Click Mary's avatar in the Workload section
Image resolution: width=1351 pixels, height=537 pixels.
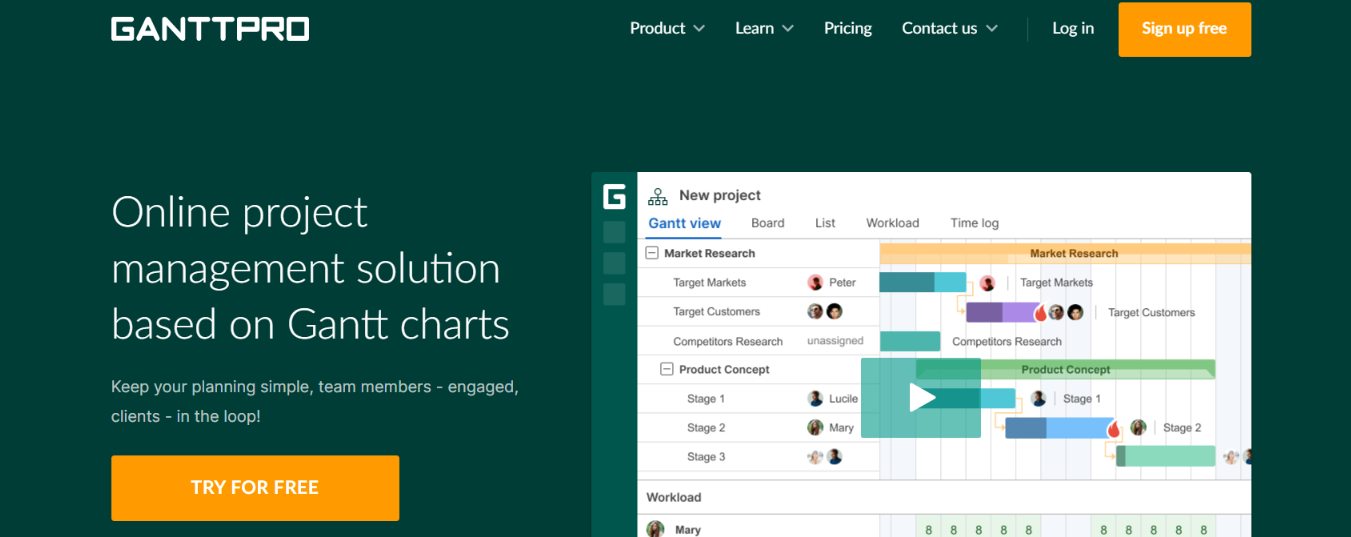(x=655, y=529)
